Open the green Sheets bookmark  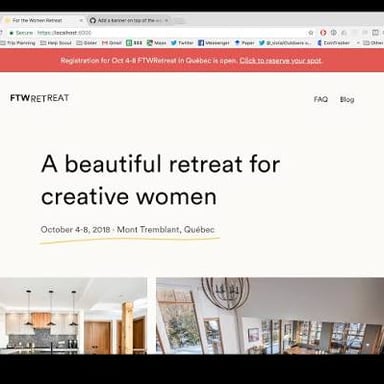coord(134,43)
